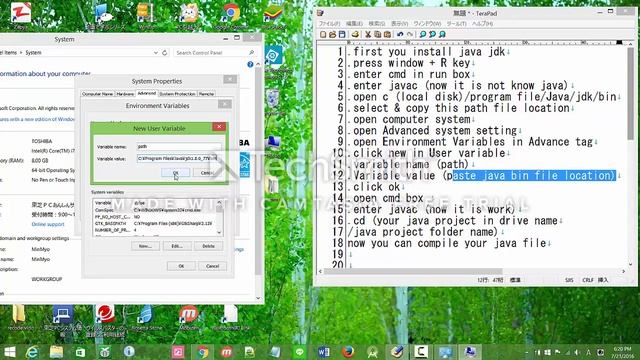640x360 pixels.
Task: Click the Variable name input field
Action: pos(179,147)
